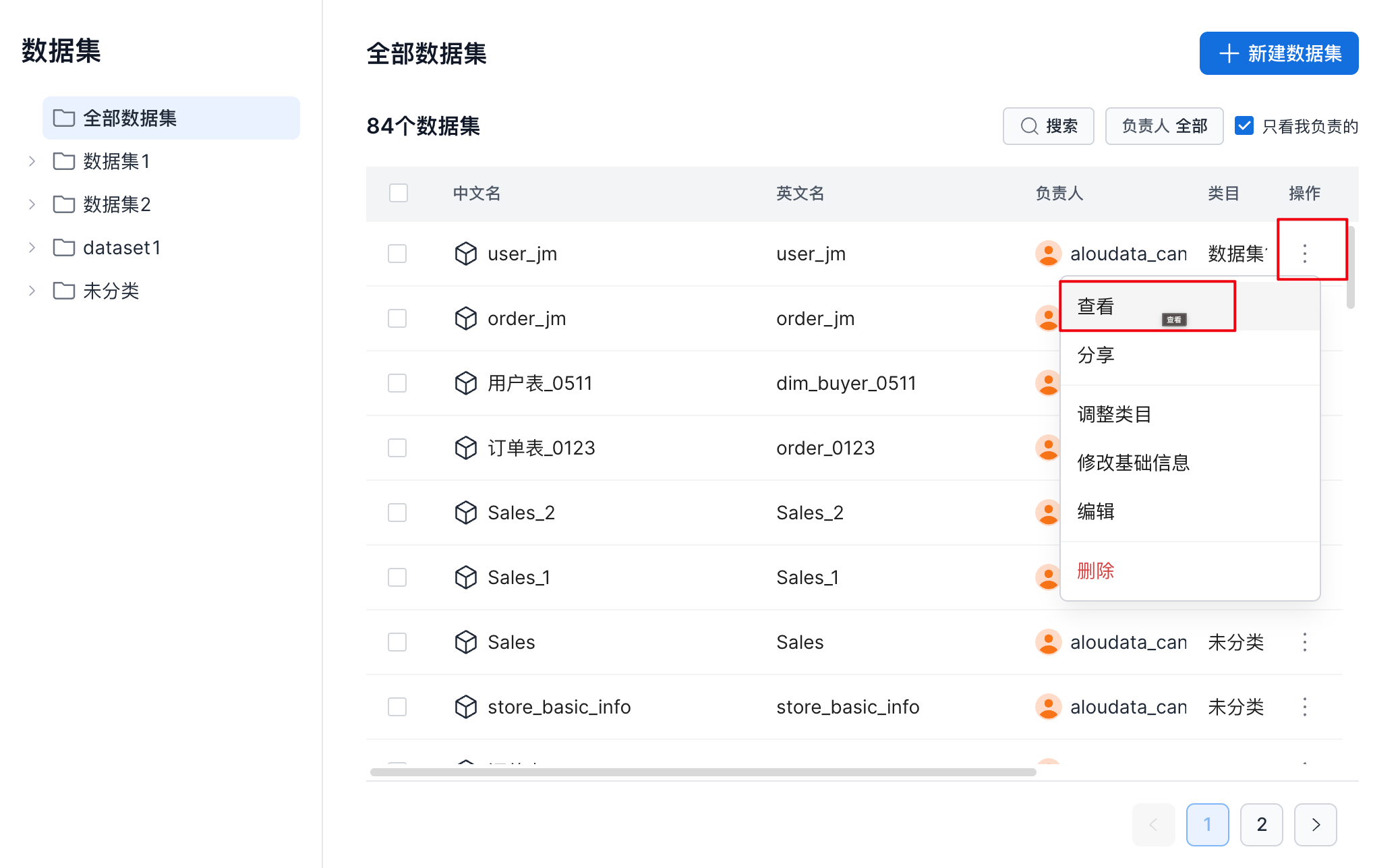Go to page 2 of the list
The height and width of the screenshot is (868, 1400).
[x=1261, y=824]
